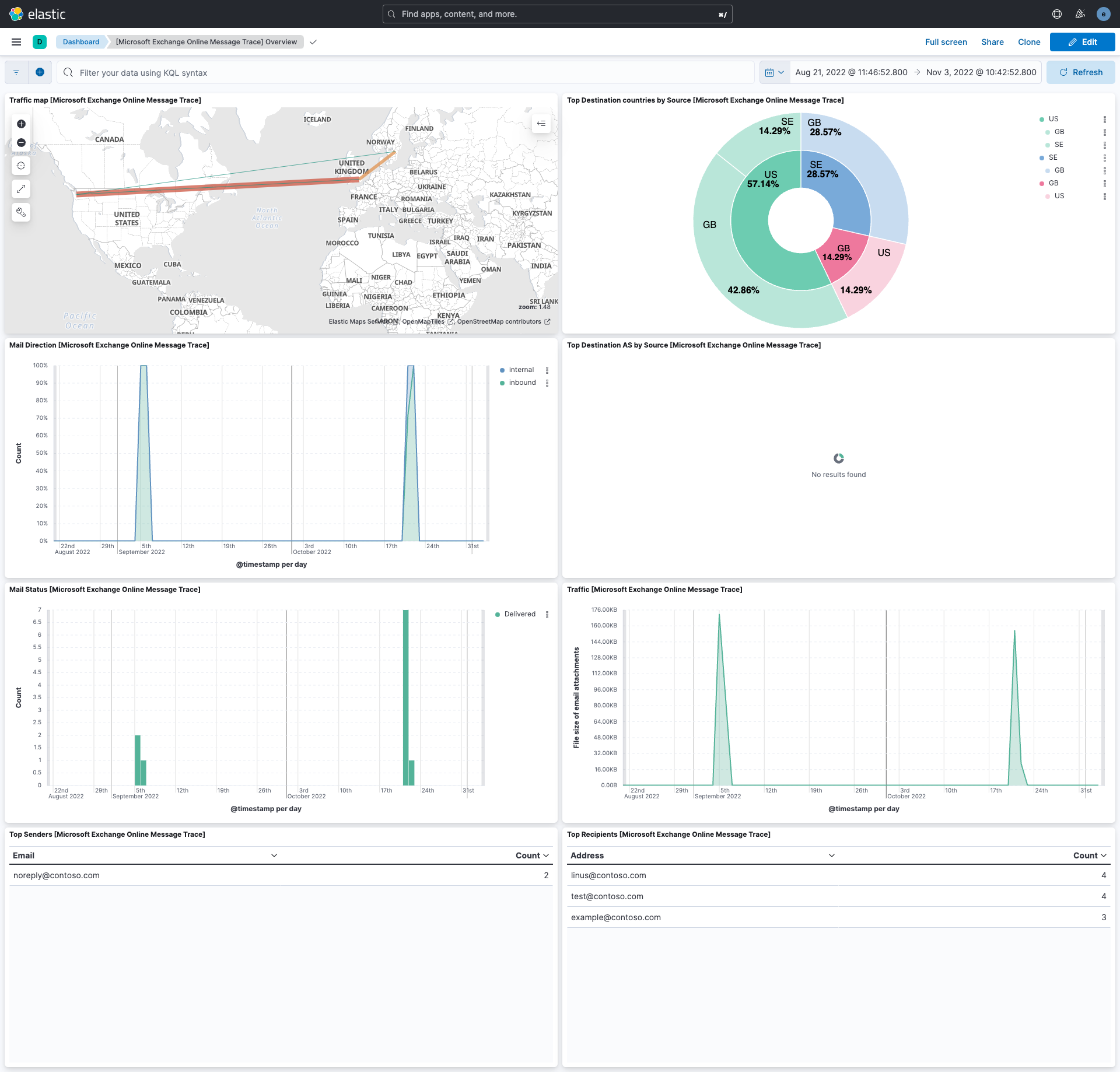This screenshot has width=1120, height=1073.
Task: Toggle the Delivered series in Mail Status
Action: click(x=519, y=613)
